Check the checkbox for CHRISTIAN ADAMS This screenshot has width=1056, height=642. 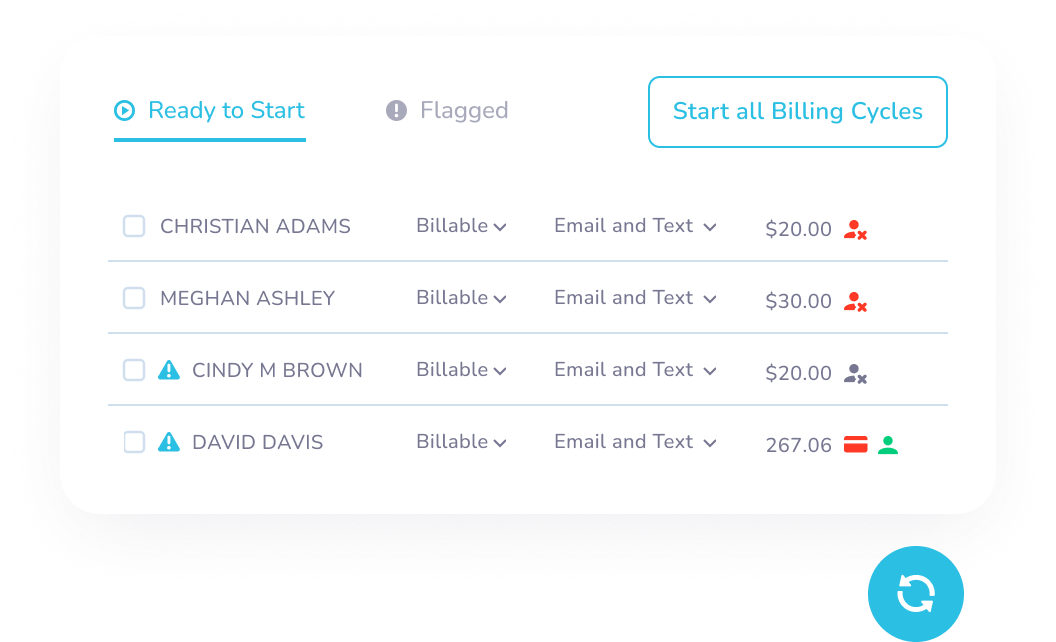[x=134, y=226]
